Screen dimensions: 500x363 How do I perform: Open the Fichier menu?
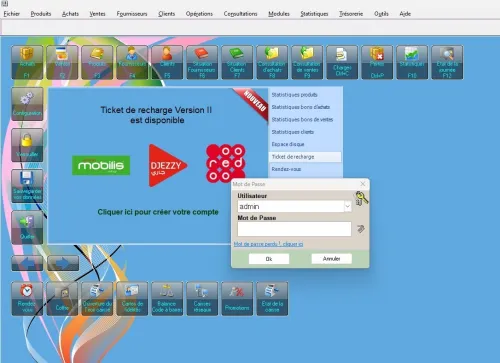tap(12, 14)
